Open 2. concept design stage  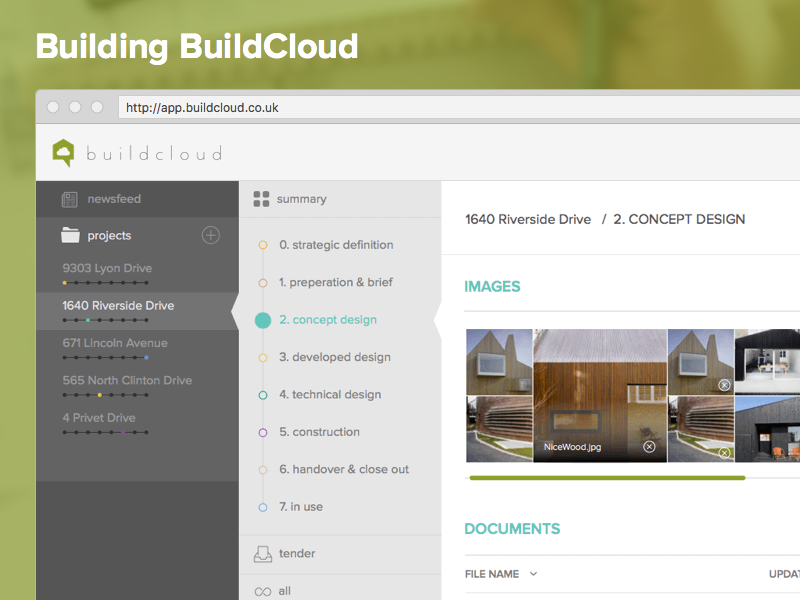click(x=328, y=320)
